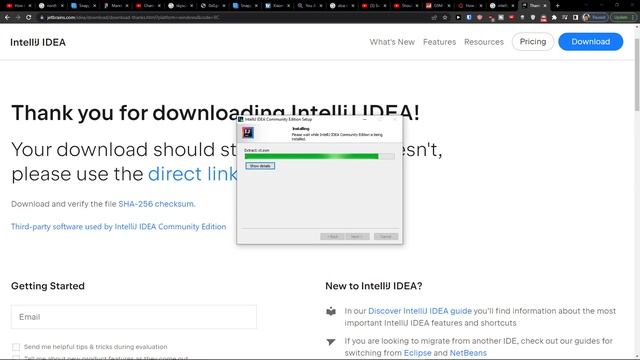The height and width of the screenshot is (360, 640).
Task: Check Send me helpful tips & tricks
Action: [16, 347]
